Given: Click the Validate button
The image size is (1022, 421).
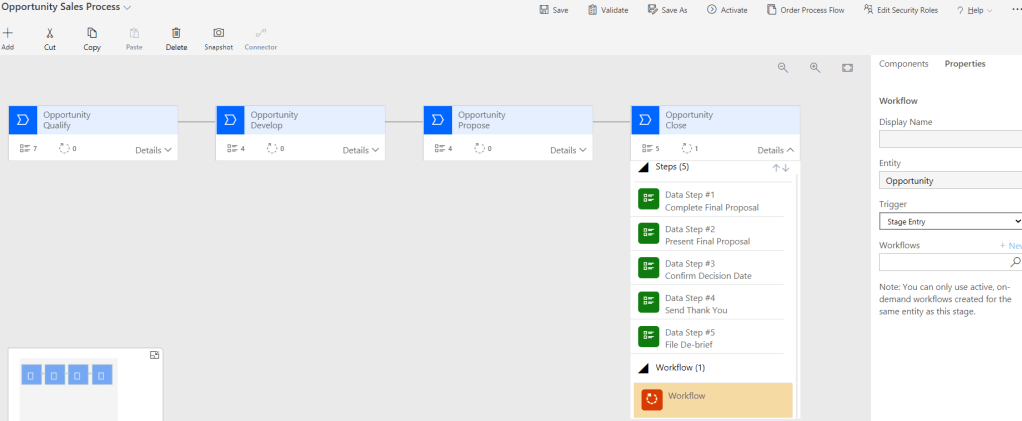Looking at the screenshot, I should (x=608, y=10).
